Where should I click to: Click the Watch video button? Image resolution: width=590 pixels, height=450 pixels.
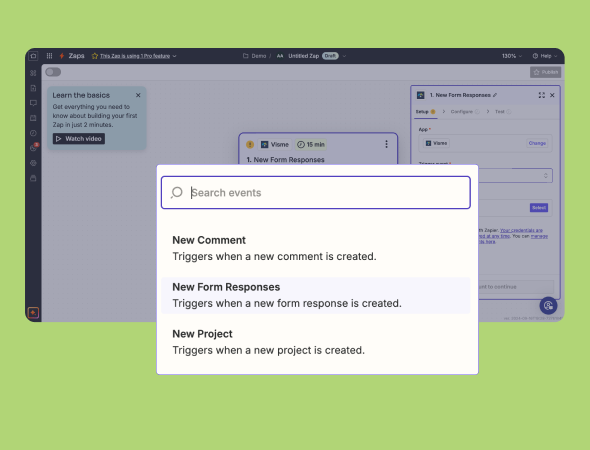click(79, 139)
